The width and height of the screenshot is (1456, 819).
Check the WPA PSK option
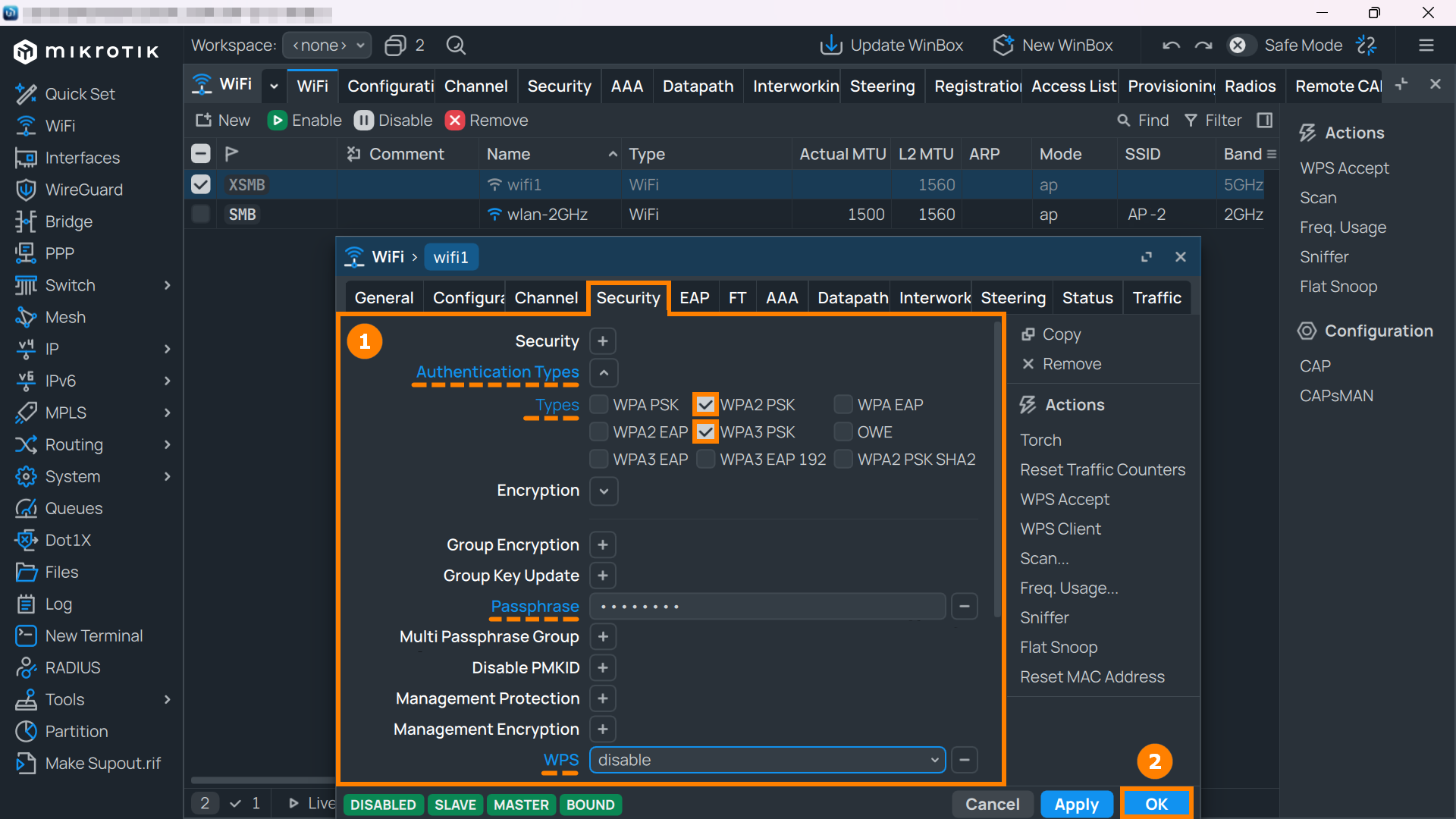pyautogui.click(x=598, y=405)
